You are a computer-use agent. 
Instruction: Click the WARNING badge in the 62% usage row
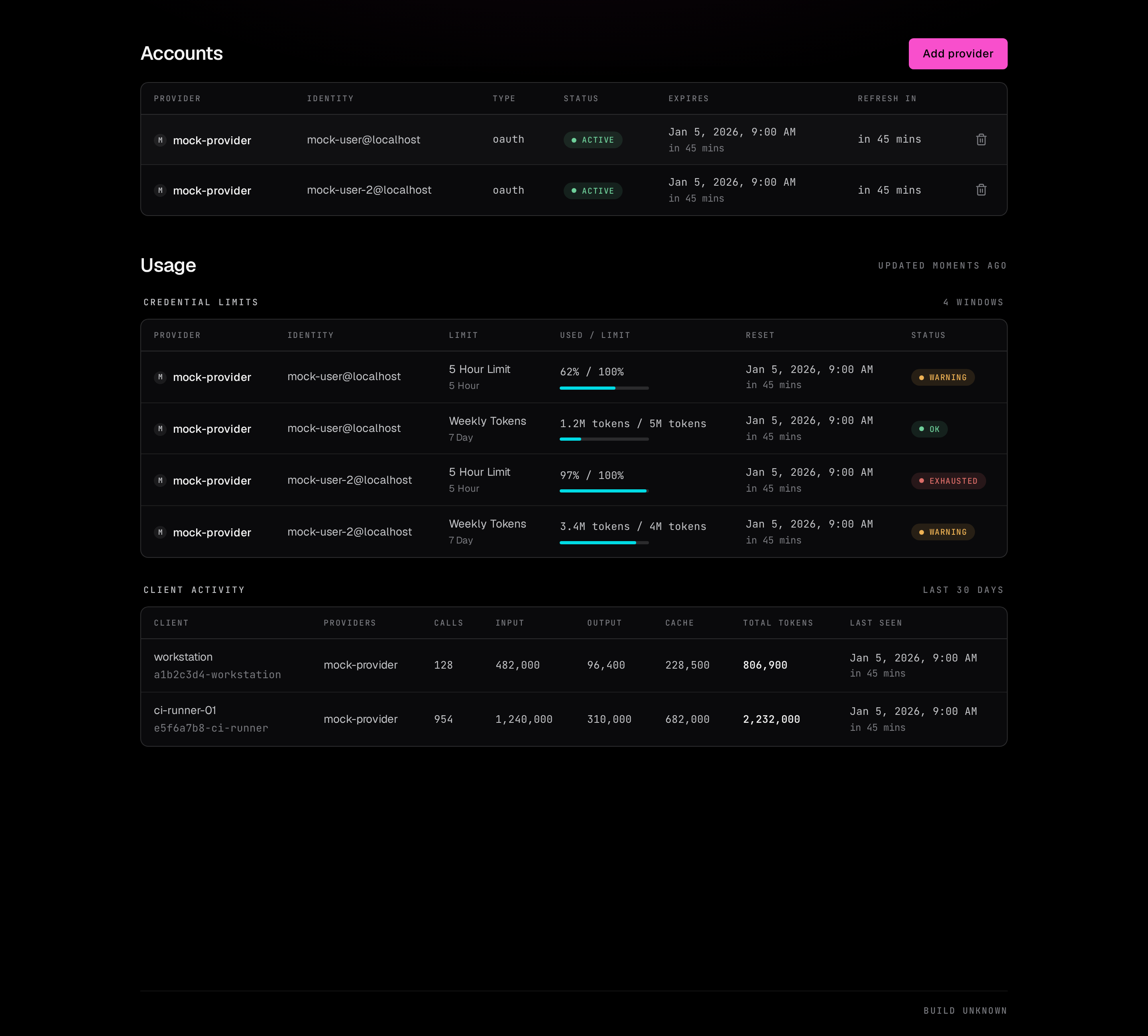pos(942,377)
